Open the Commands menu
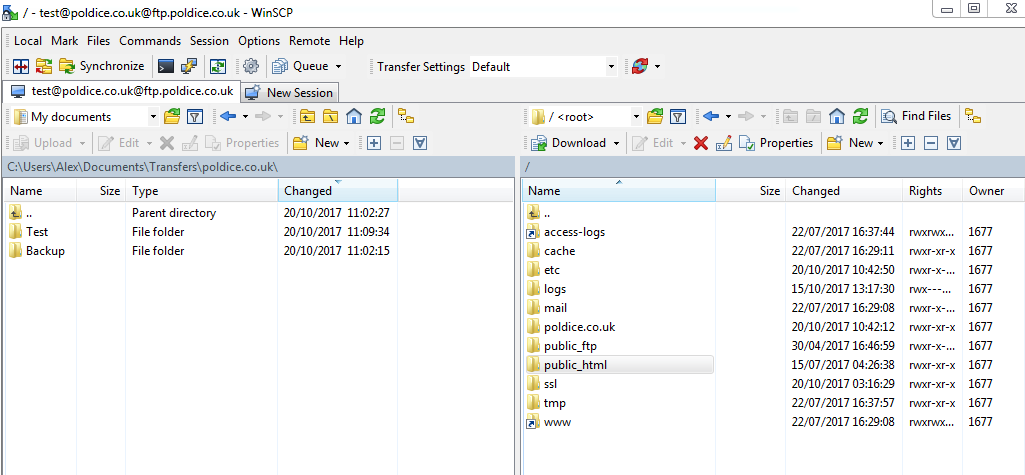The width and height of the screenshot is (1025, 475). tap(150, 41)
